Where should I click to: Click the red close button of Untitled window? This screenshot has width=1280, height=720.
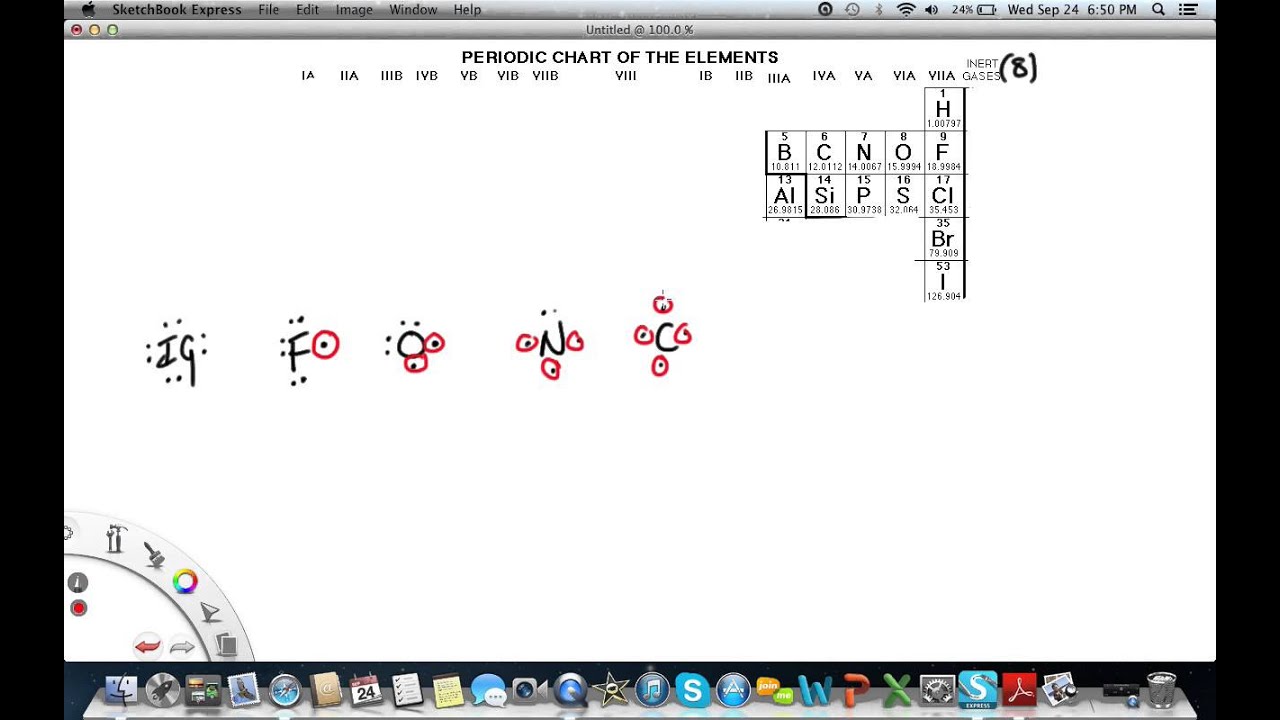point(77,30)
